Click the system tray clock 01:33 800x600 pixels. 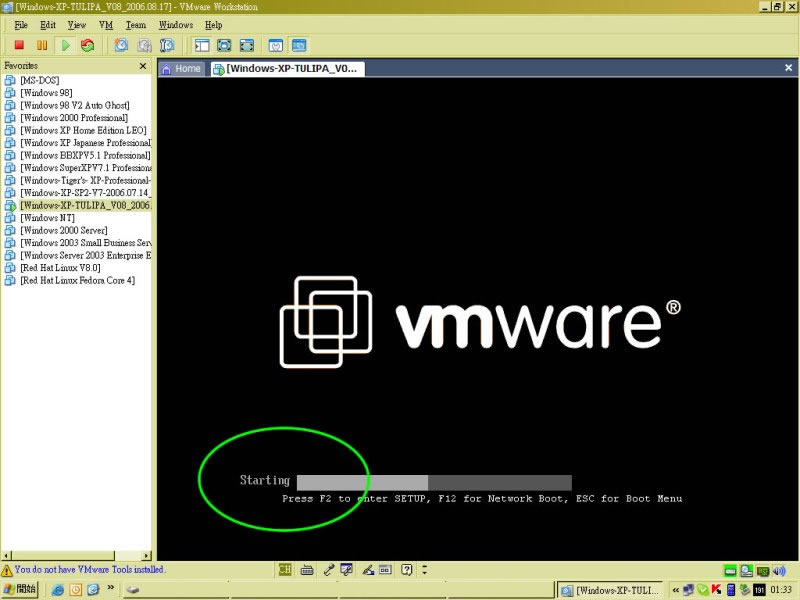click(x=781, y=590)
